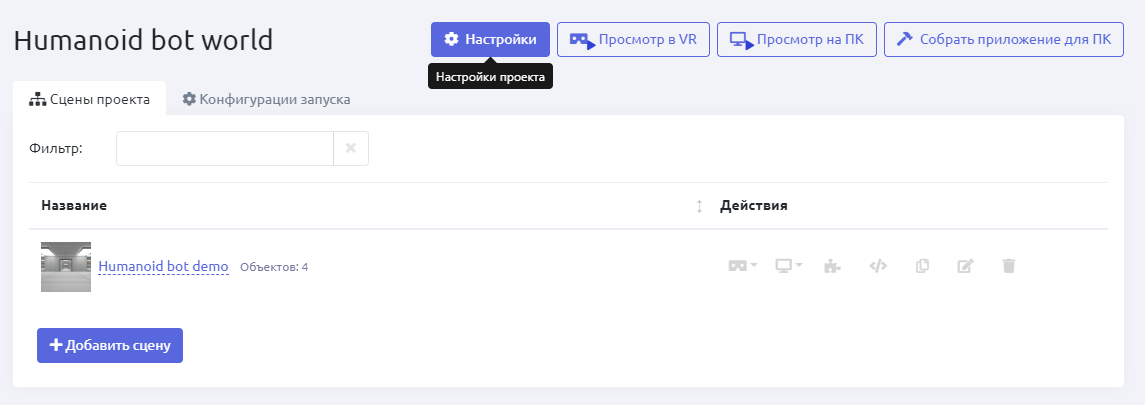
Task: Switch to the Конфигурации запуска tab
Action: 266,99
